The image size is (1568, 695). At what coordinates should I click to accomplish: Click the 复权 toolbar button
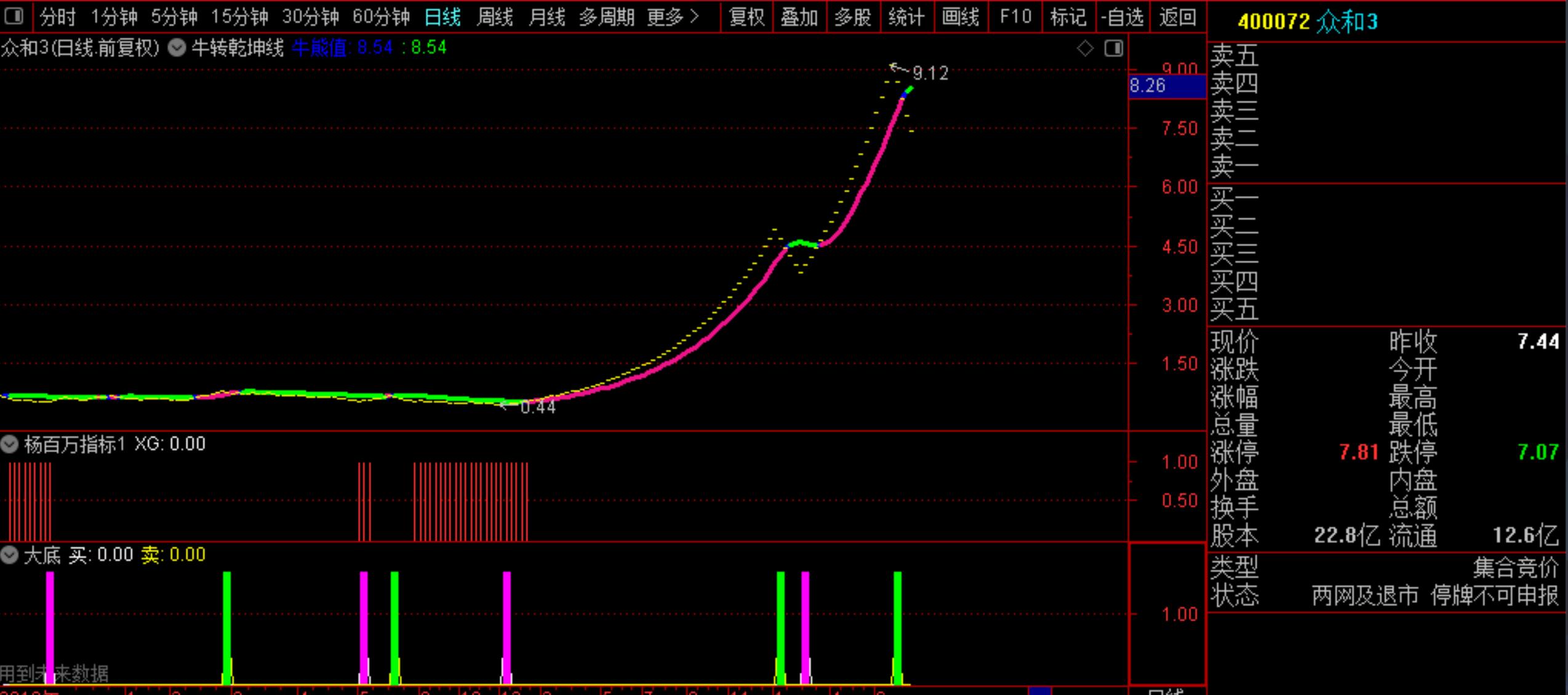click(746, 17)
